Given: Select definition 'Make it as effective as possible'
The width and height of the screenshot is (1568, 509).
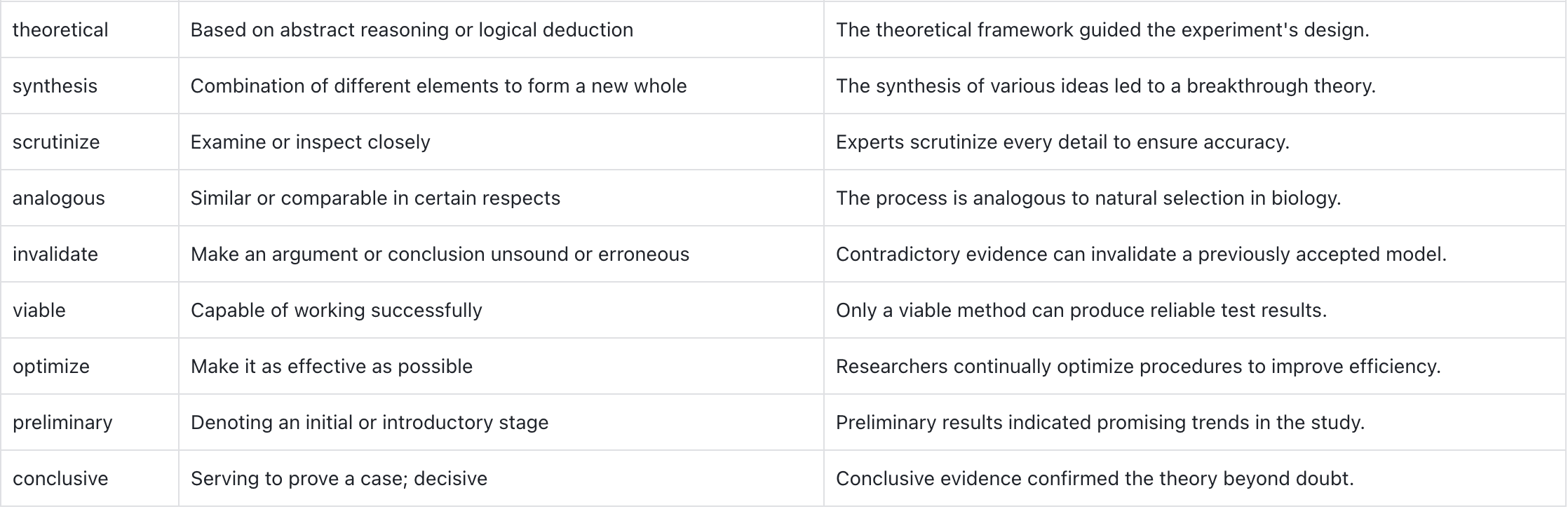Looking at the screenshot, I should click(x=332, y=367).
